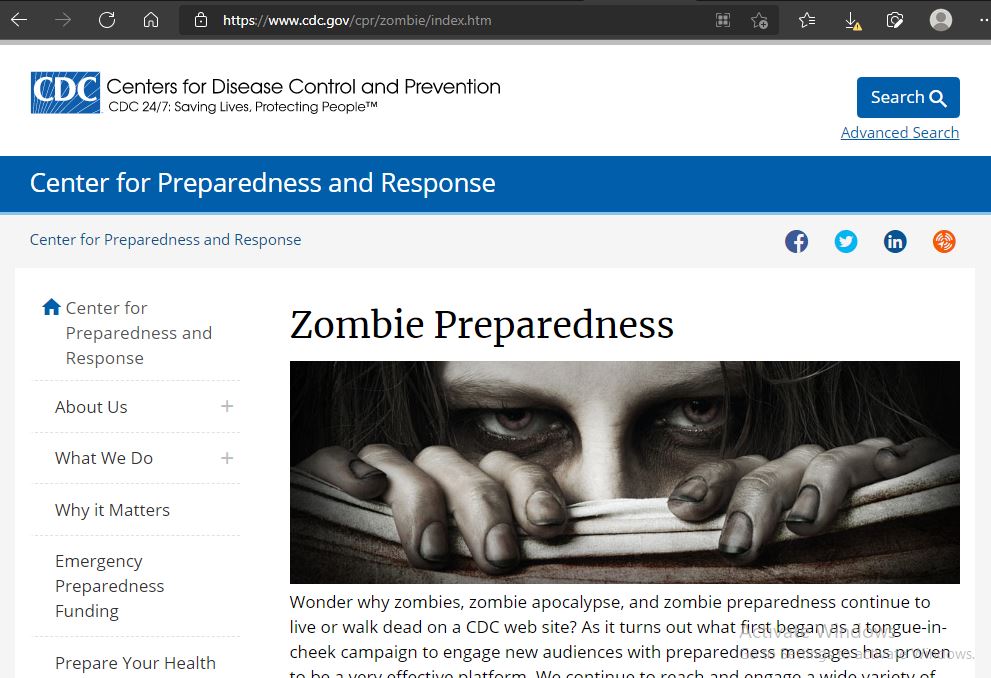Click the browser forward arrow
Screen dimensions: 991x678
[x=63, y=20]
